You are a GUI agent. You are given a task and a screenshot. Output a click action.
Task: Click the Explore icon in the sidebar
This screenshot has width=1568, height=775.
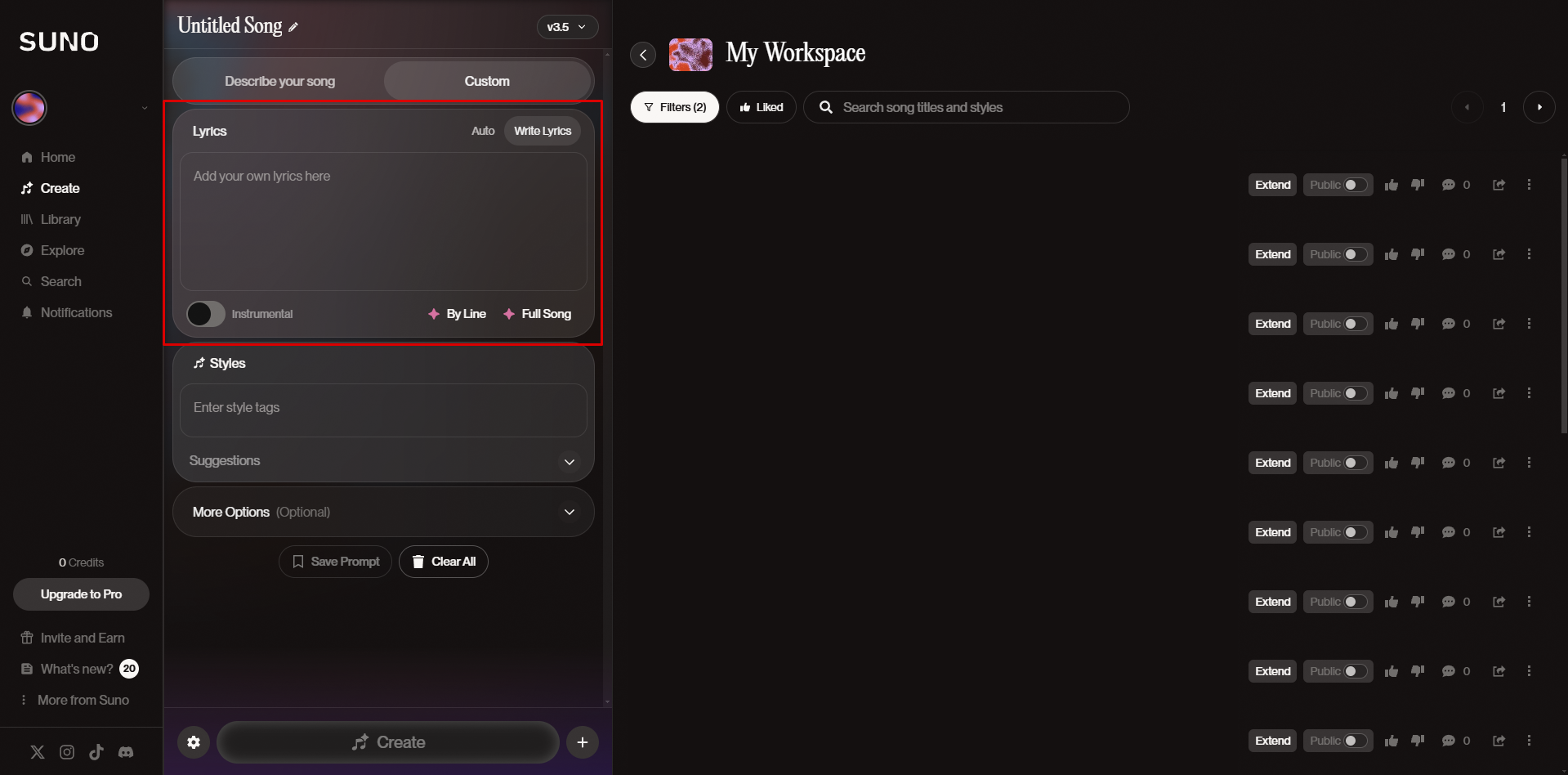pos(27,250)
